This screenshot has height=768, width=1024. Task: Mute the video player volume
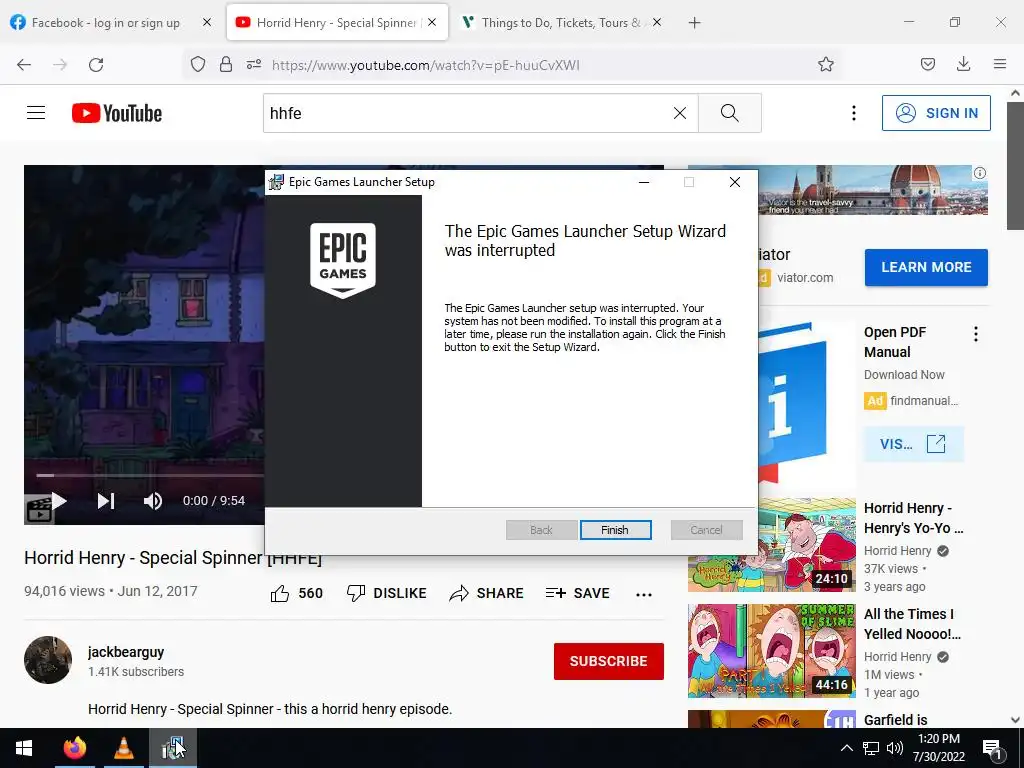coord(153,501)
